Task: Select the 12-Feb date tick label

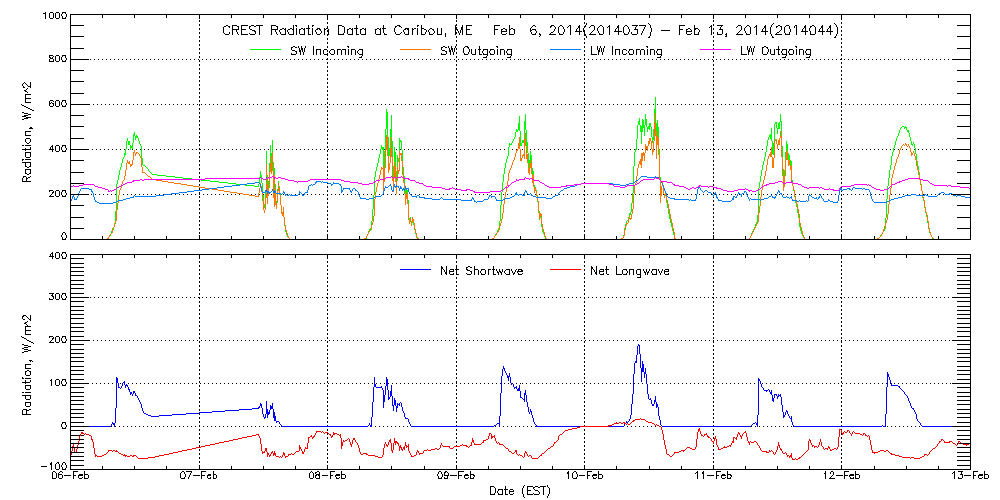Action: coord(842,477)
